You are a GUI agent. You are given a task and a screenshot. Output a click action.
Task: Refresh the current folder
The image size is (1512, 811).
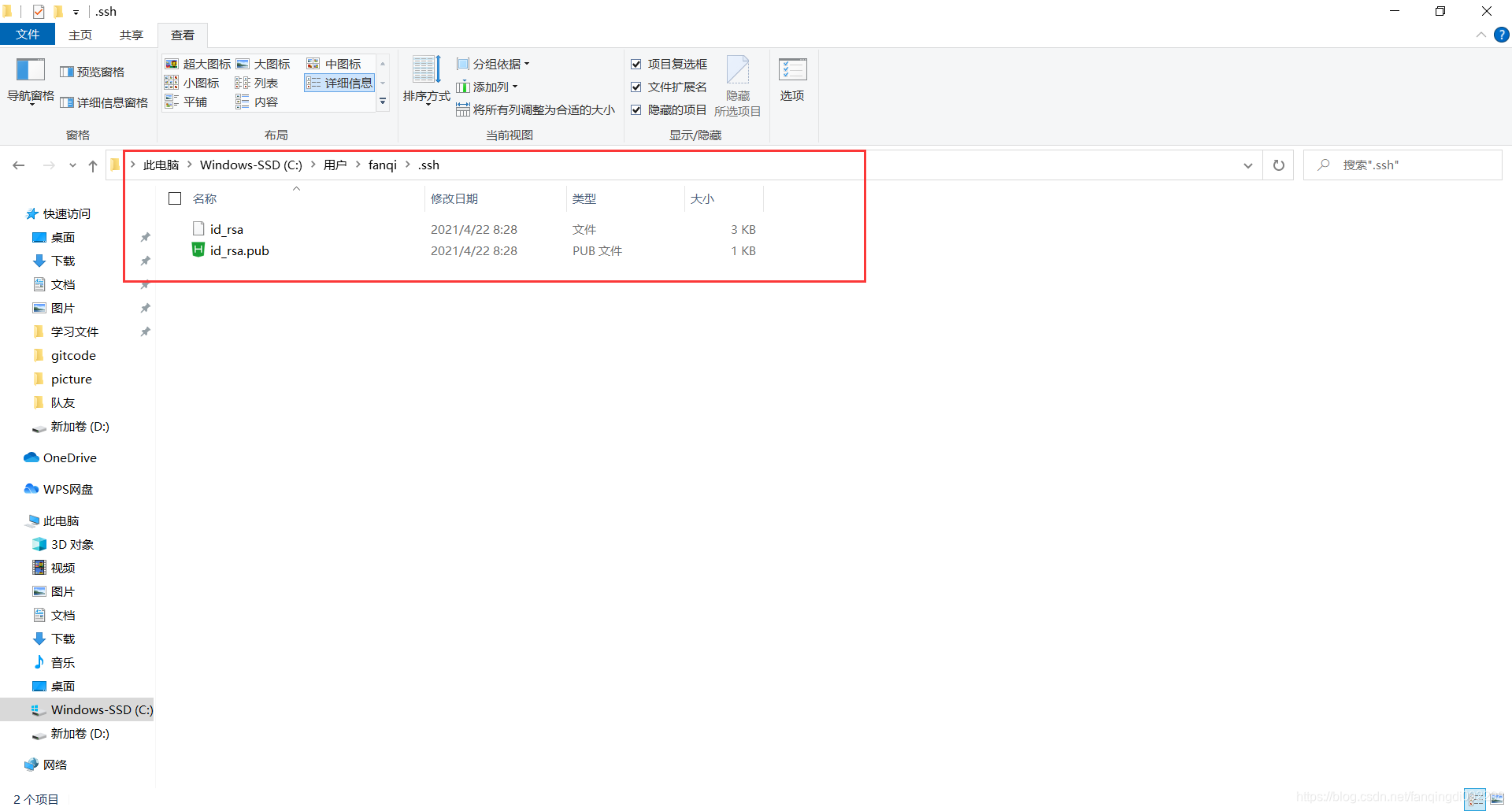(1279, 165)
